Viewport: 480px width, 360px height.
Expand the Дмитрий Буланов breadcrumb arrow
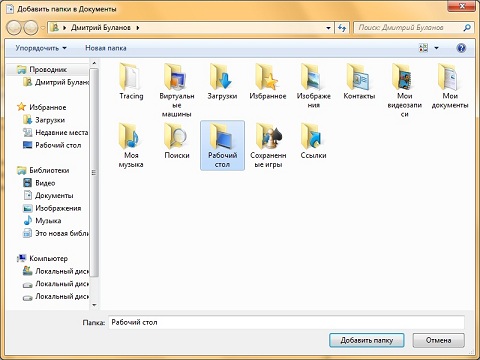(138, 28)
